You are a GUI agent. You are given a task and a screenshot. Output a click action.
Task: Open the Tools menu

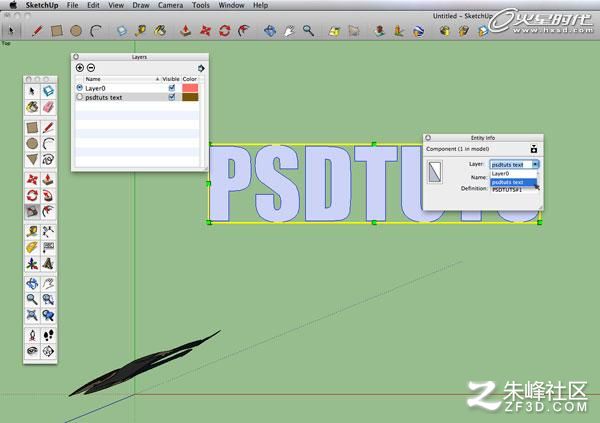[x=201, y=5]
